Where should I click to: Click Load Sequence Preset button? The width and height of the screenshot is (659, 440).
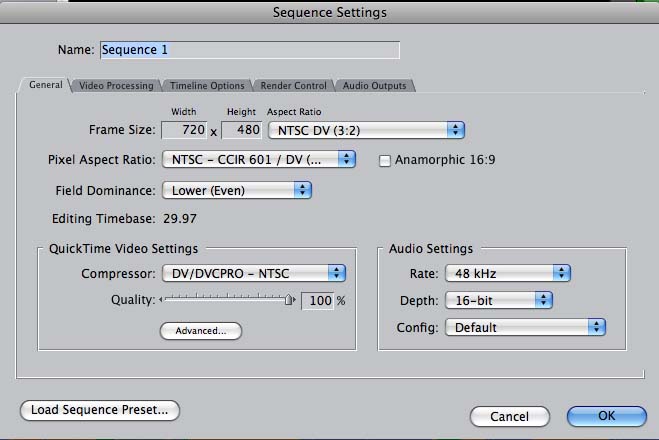pos(99,410)
